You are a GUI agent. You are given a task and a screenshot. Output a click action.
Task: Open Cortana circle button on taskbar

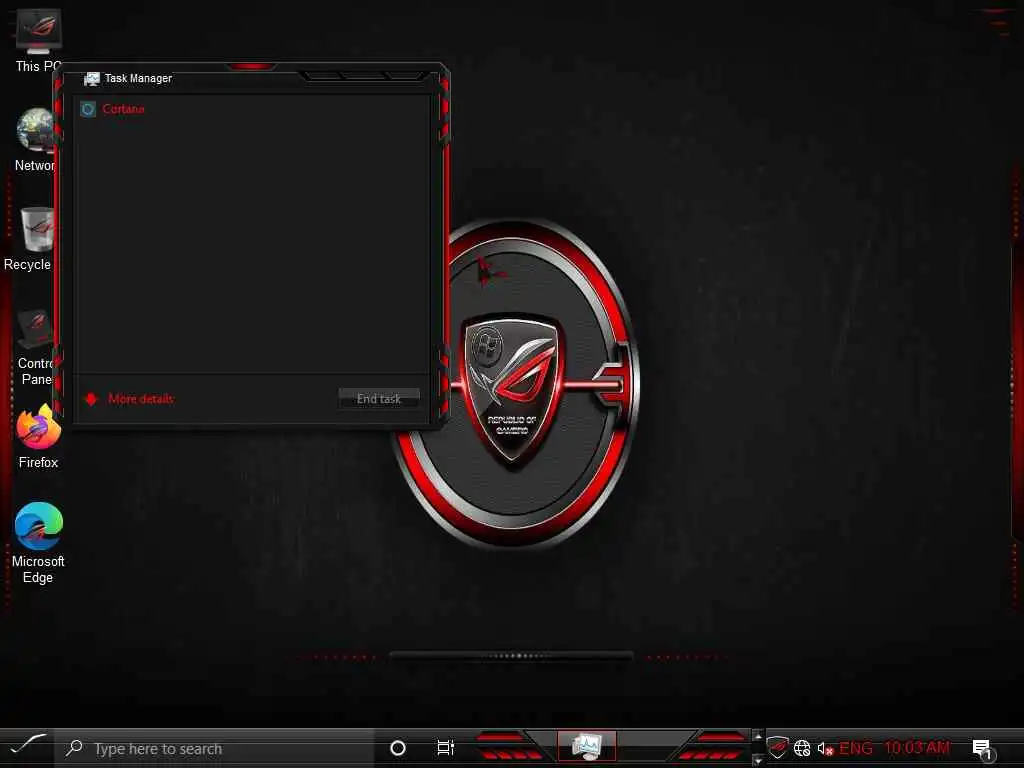click(x=398, y=748)
